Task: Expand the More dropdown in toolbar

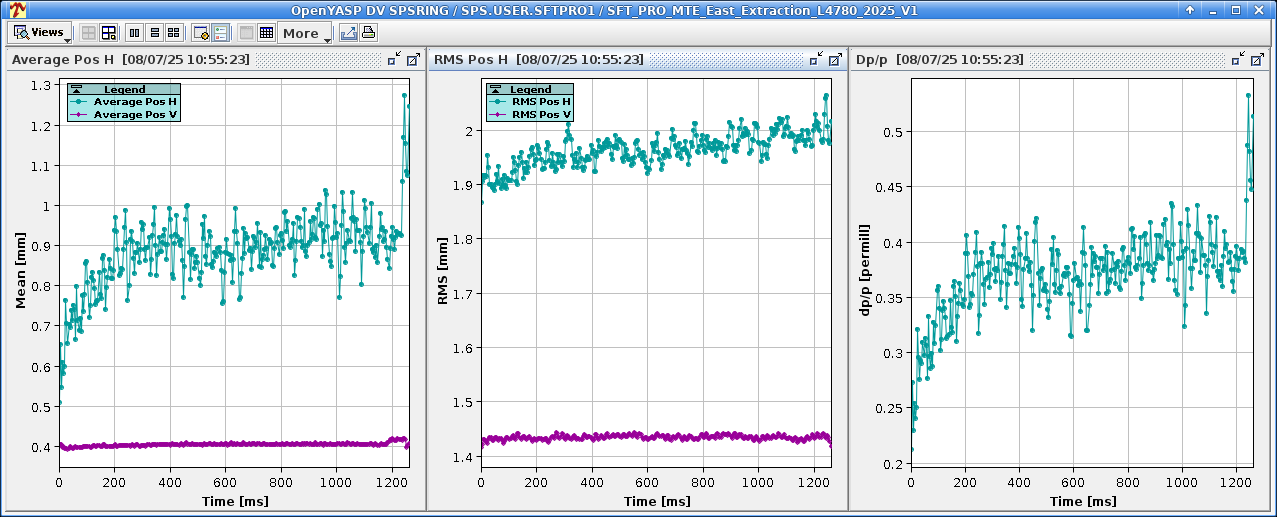Action: pos(306,33)
